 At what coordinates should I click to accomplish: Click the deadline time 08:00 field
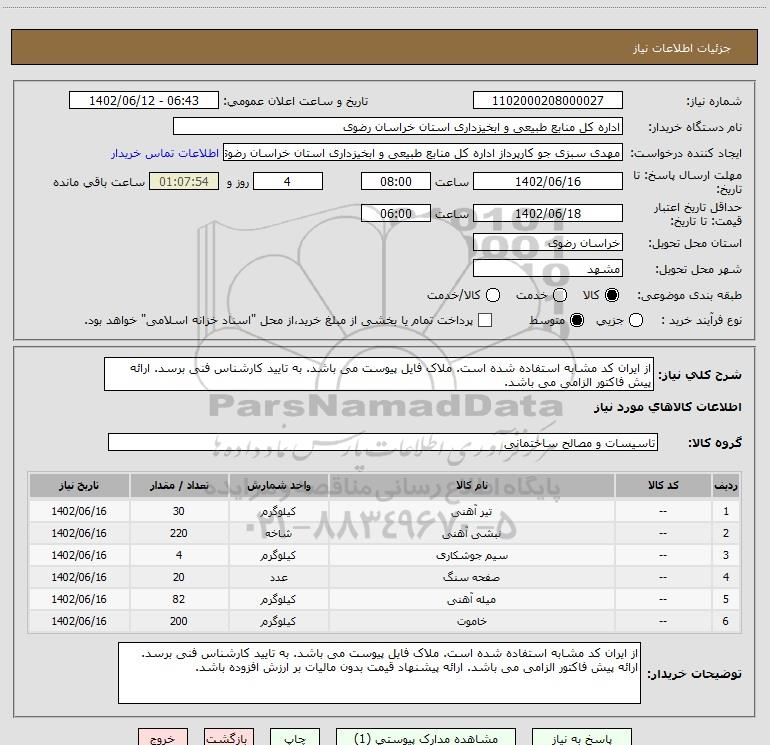coord(396,181)
